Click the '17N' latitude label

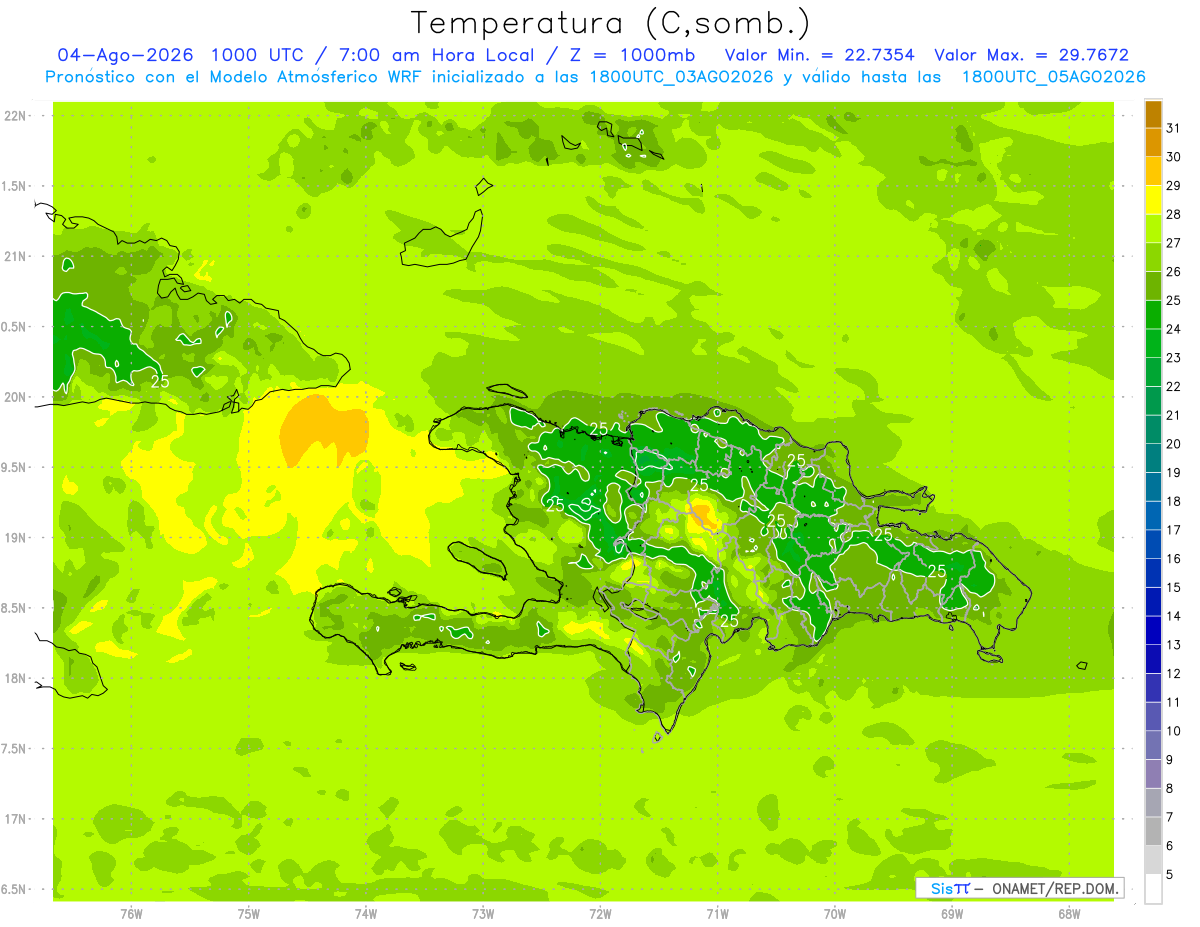[15, 819]
